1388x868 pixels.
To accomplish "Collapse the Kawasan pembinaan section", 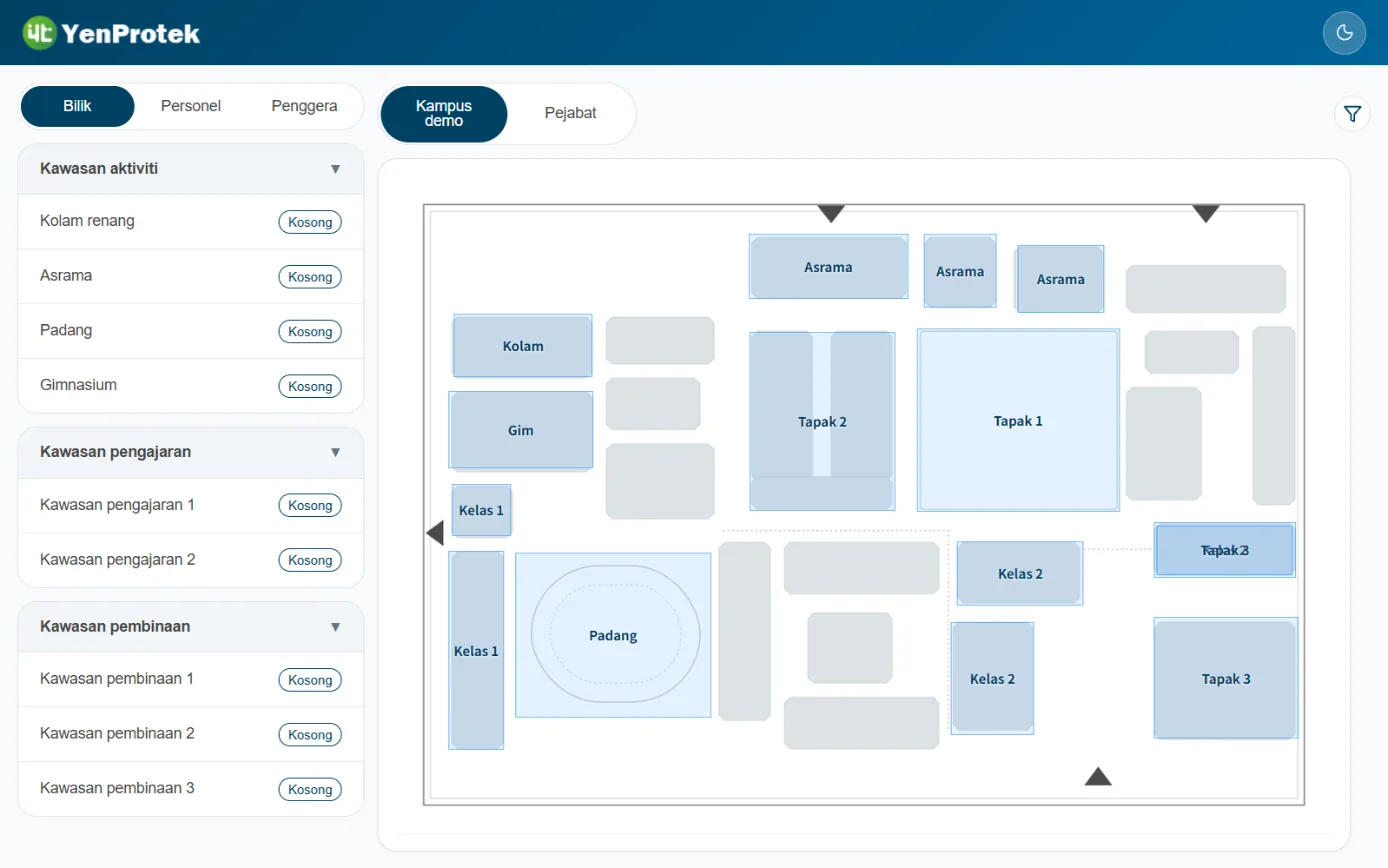I will click(x=336, y=627).
